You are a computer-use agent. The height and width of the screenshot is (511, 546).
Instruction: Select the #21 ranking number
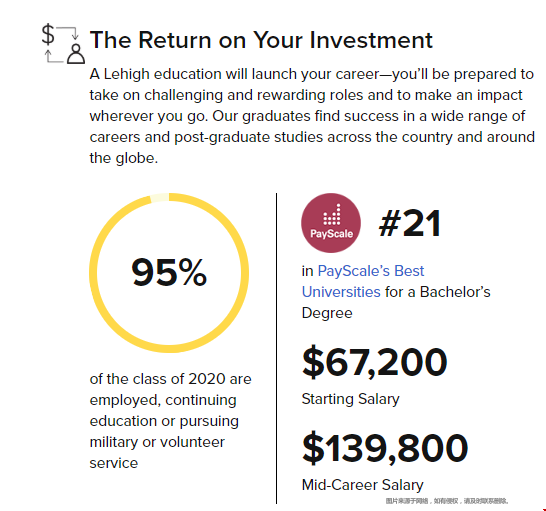(410, 224)
